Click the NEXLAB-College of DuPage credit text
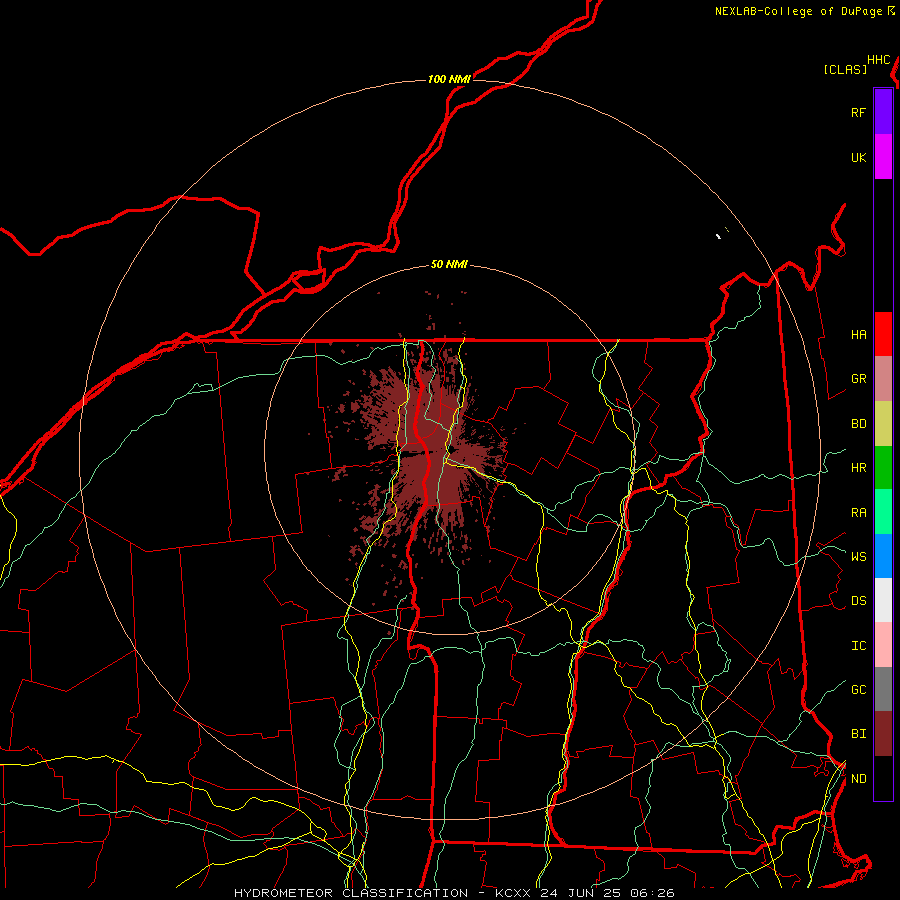Image resolution: width=900 pixels, height=900 pixels. (798, 11)
